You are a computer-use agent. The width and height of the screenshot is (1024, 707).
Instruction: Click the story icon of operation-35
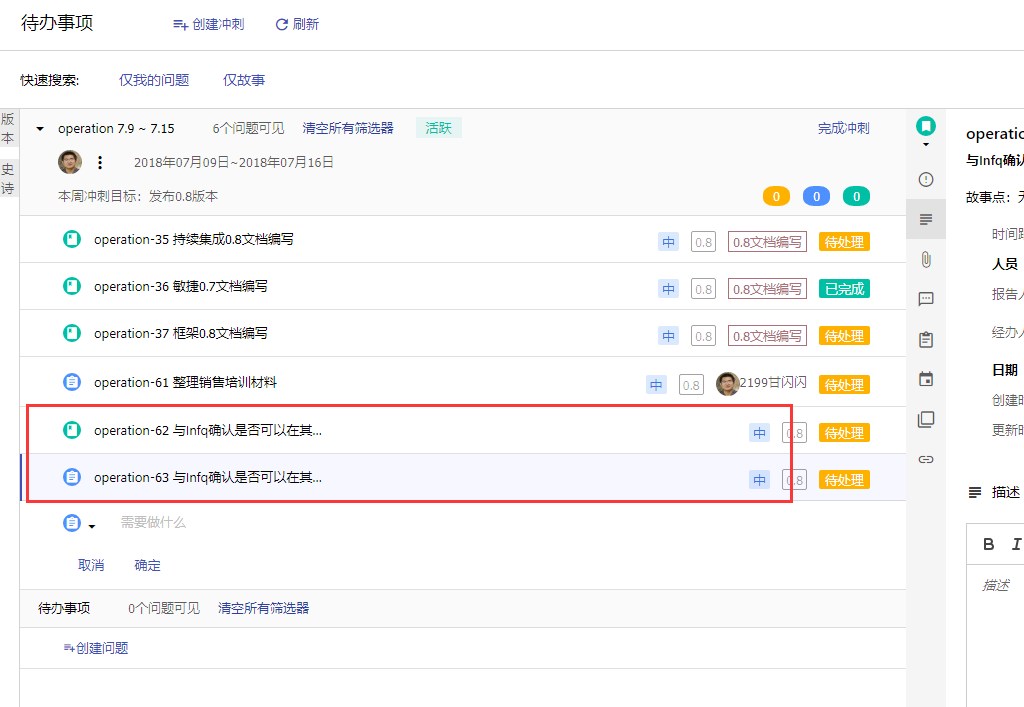pos(72,239)
